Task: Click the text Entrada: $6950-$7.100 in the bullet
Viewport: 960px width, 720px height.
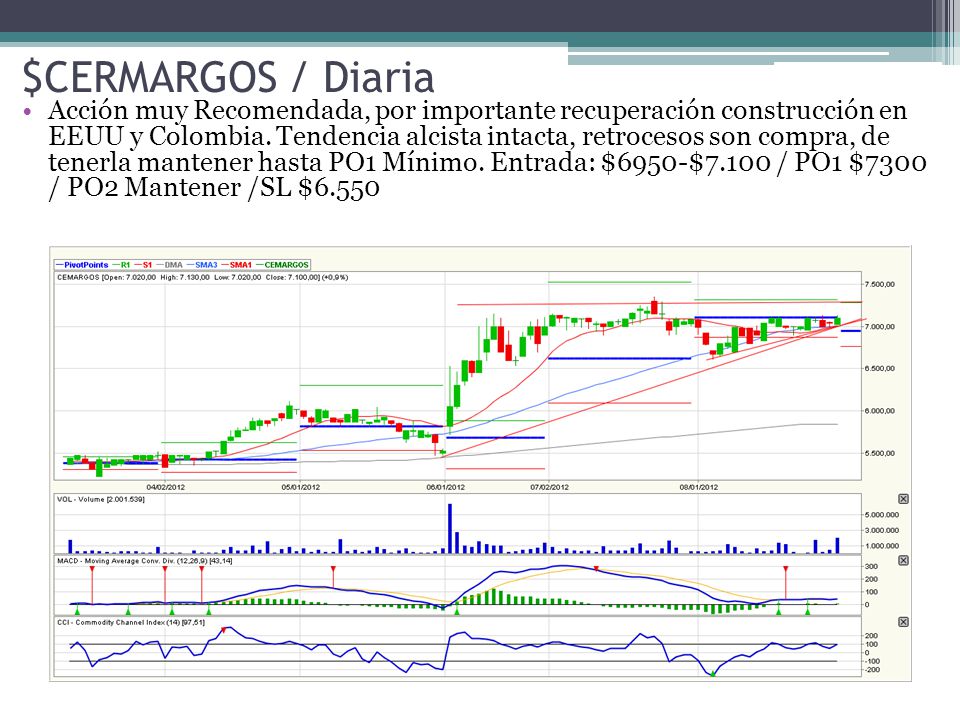Action: coord(630,162)
